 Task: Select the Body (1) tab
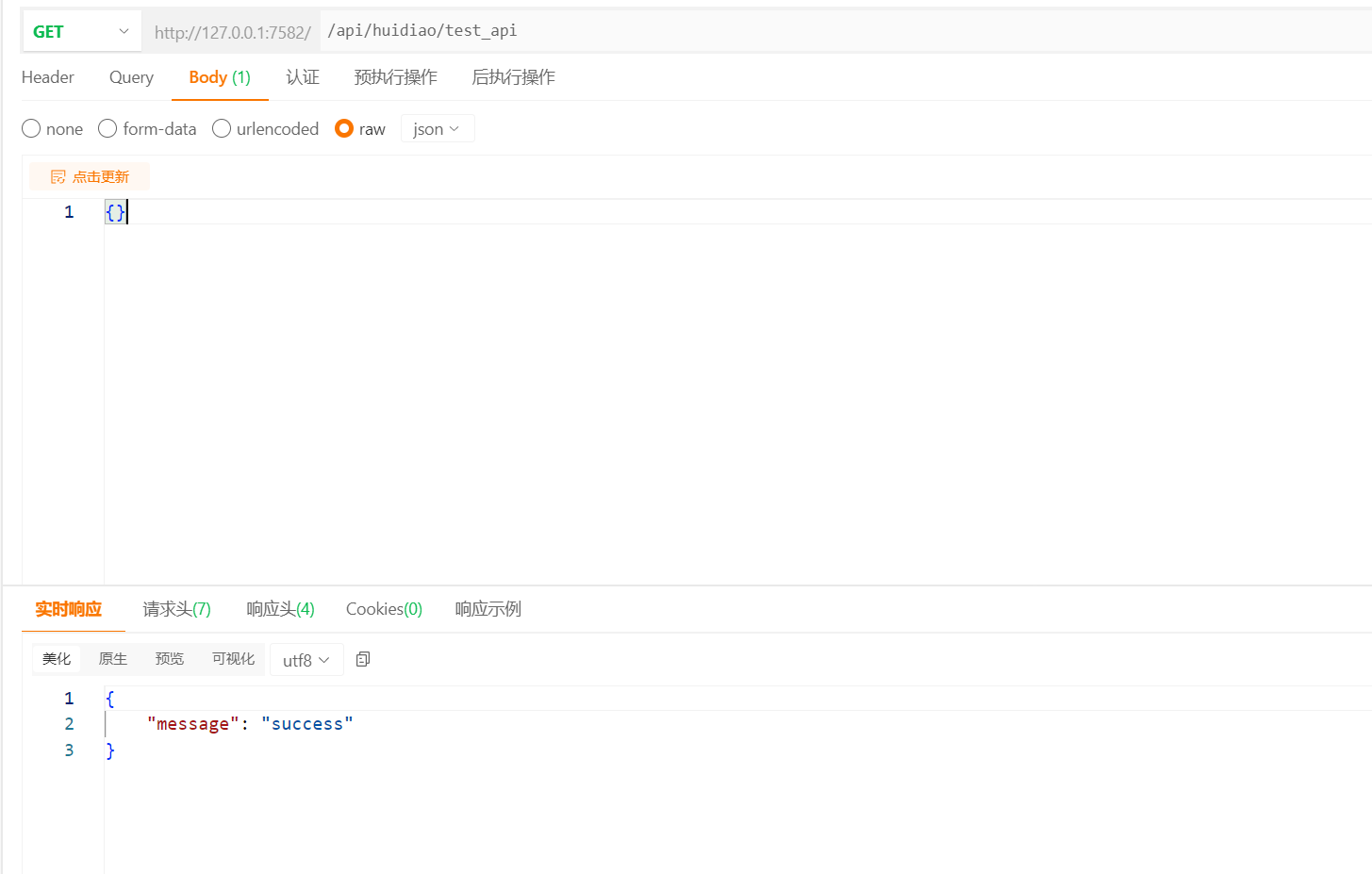coord(220,77)
